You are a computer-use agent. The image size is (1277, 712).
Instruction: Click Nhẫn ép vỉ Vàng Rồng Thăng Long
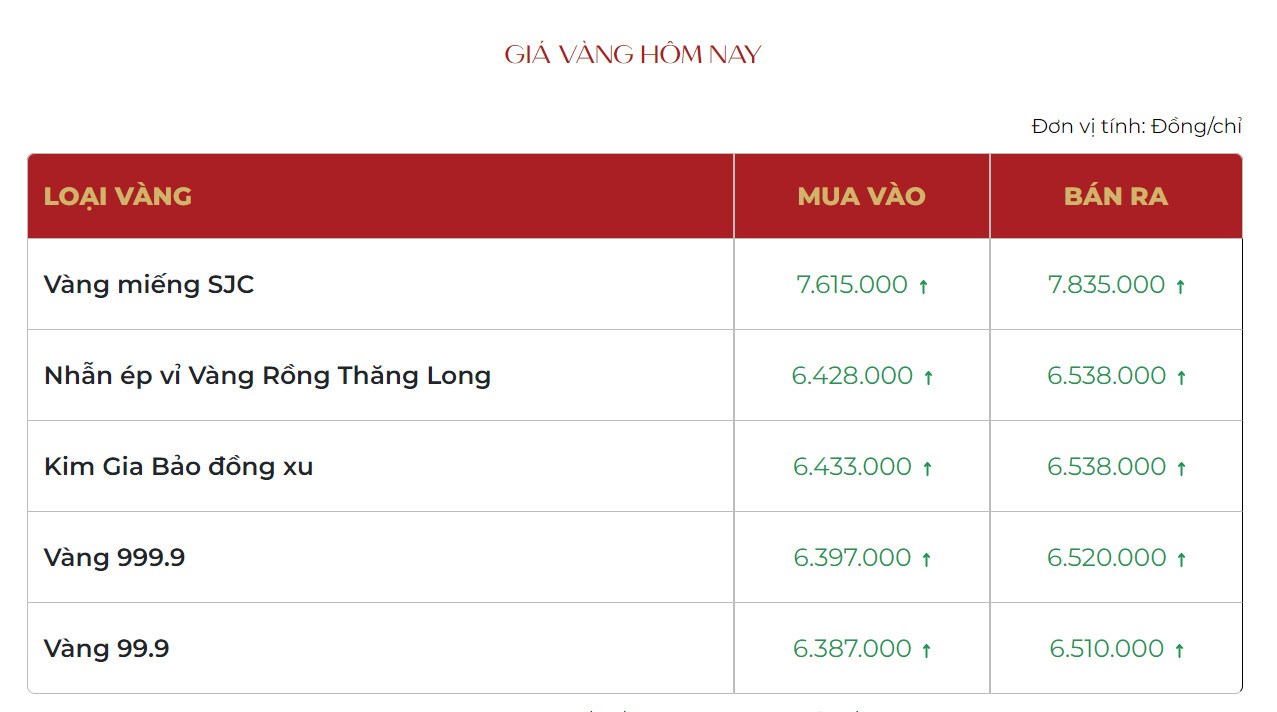267,376
